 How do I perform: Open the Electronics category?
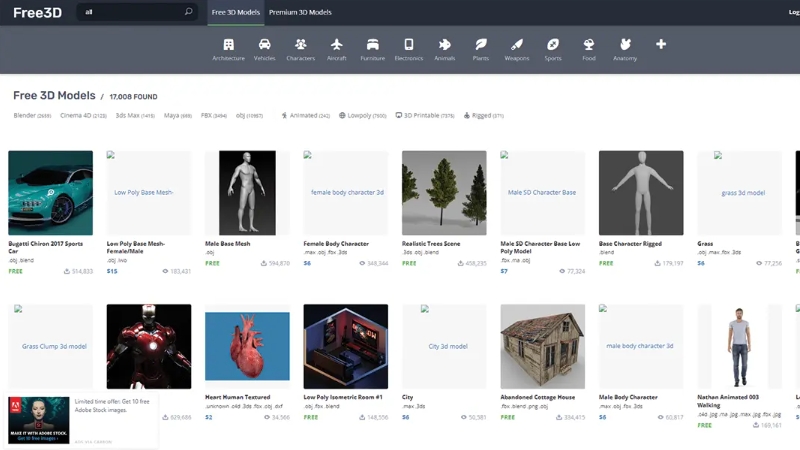tap(409, 50)
